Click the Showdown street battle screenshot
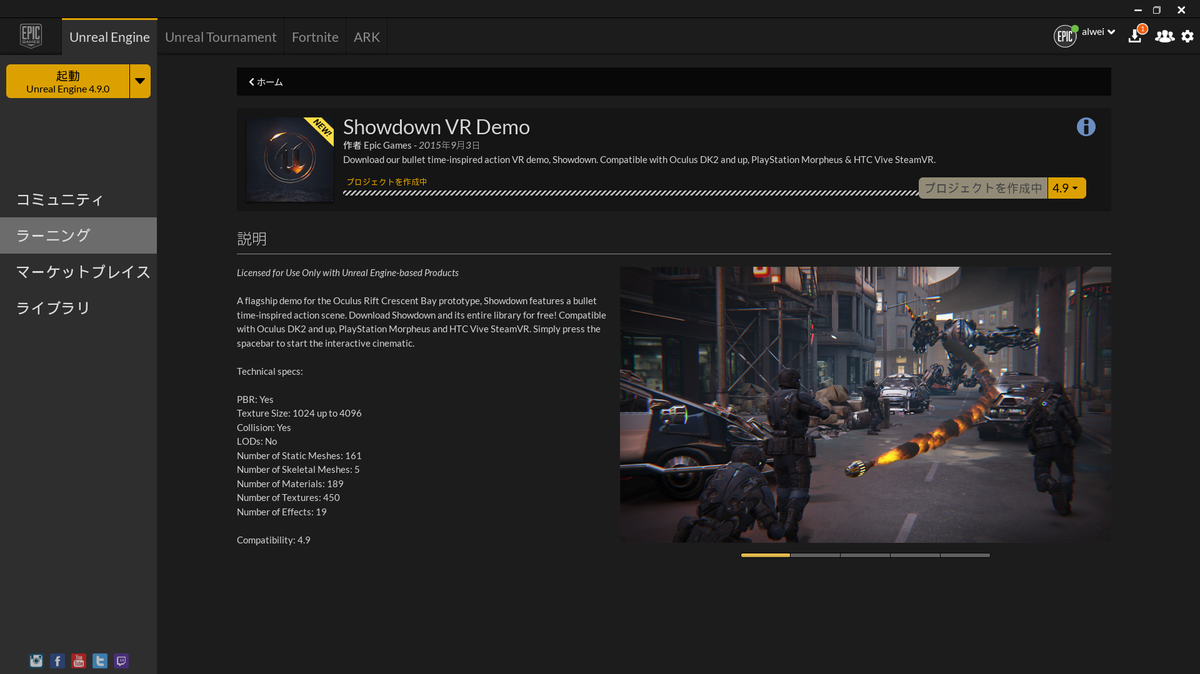The image size is (1200, 674). click(x=865, y=404)
